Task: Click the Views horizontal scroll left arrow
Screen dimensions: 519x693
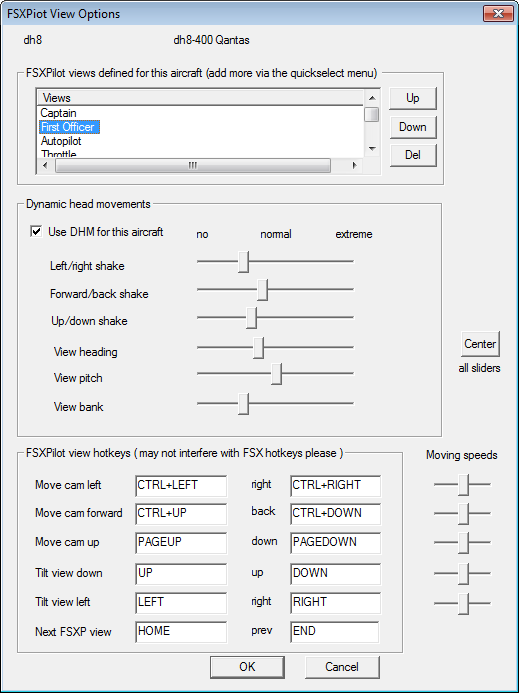Action: tap(45, 166)
